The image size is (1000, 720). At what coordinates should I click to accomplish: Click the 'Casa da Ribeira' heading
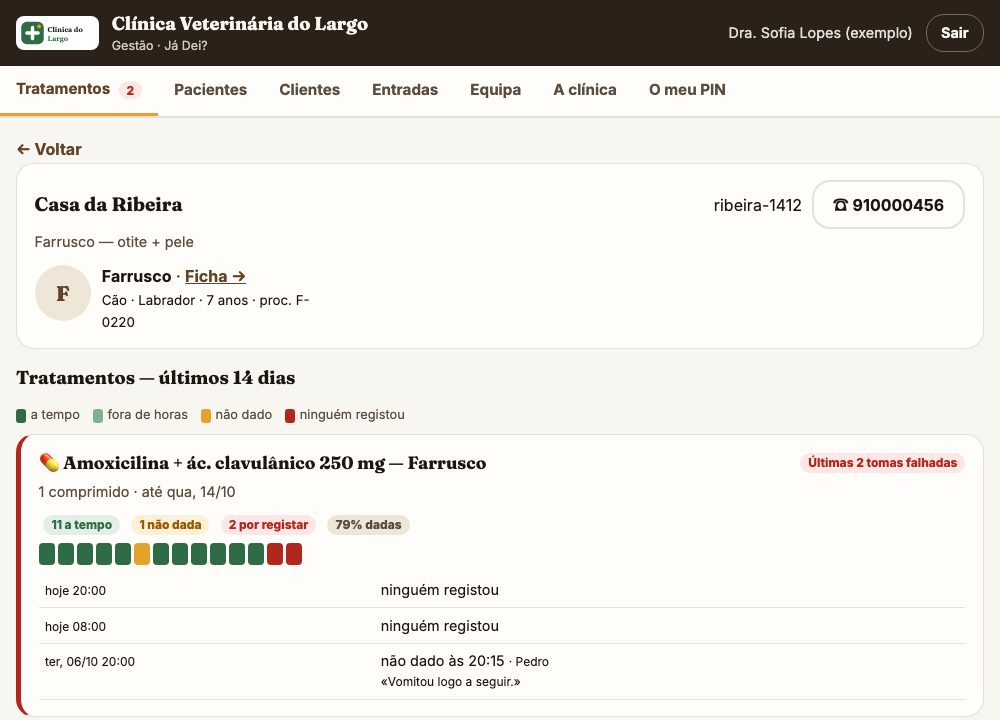coord(108,204)
